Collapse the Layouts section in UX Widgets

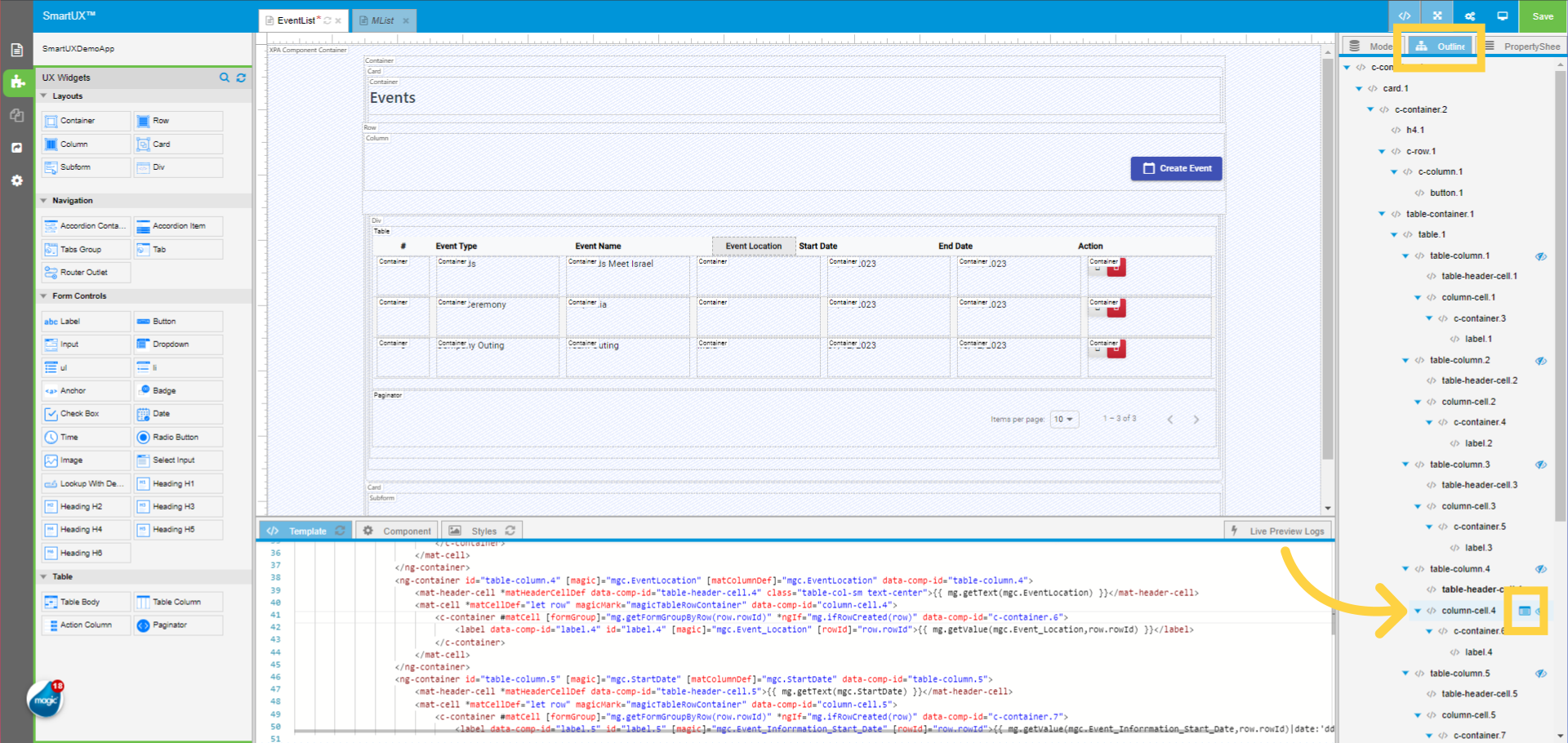(43, 96)
